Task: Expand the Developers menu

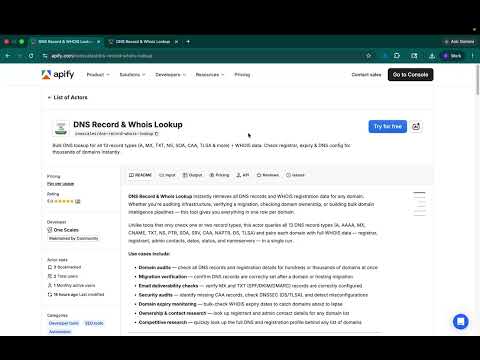Action: (x=170, y=75)
